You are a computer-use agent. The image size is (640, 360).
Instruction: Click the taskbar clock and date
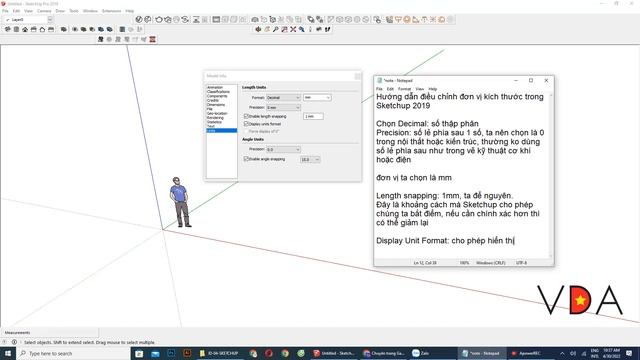(611, 353)
